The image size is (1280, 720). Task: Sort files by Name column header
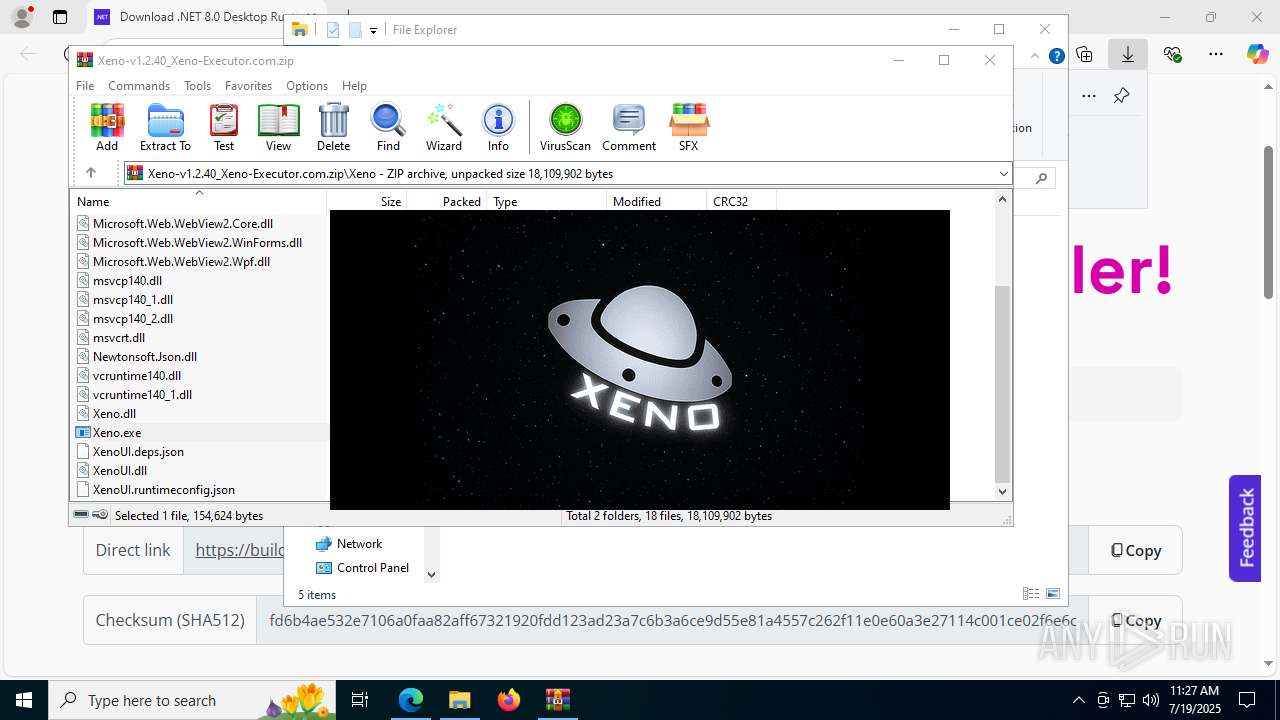pos(198,201)
